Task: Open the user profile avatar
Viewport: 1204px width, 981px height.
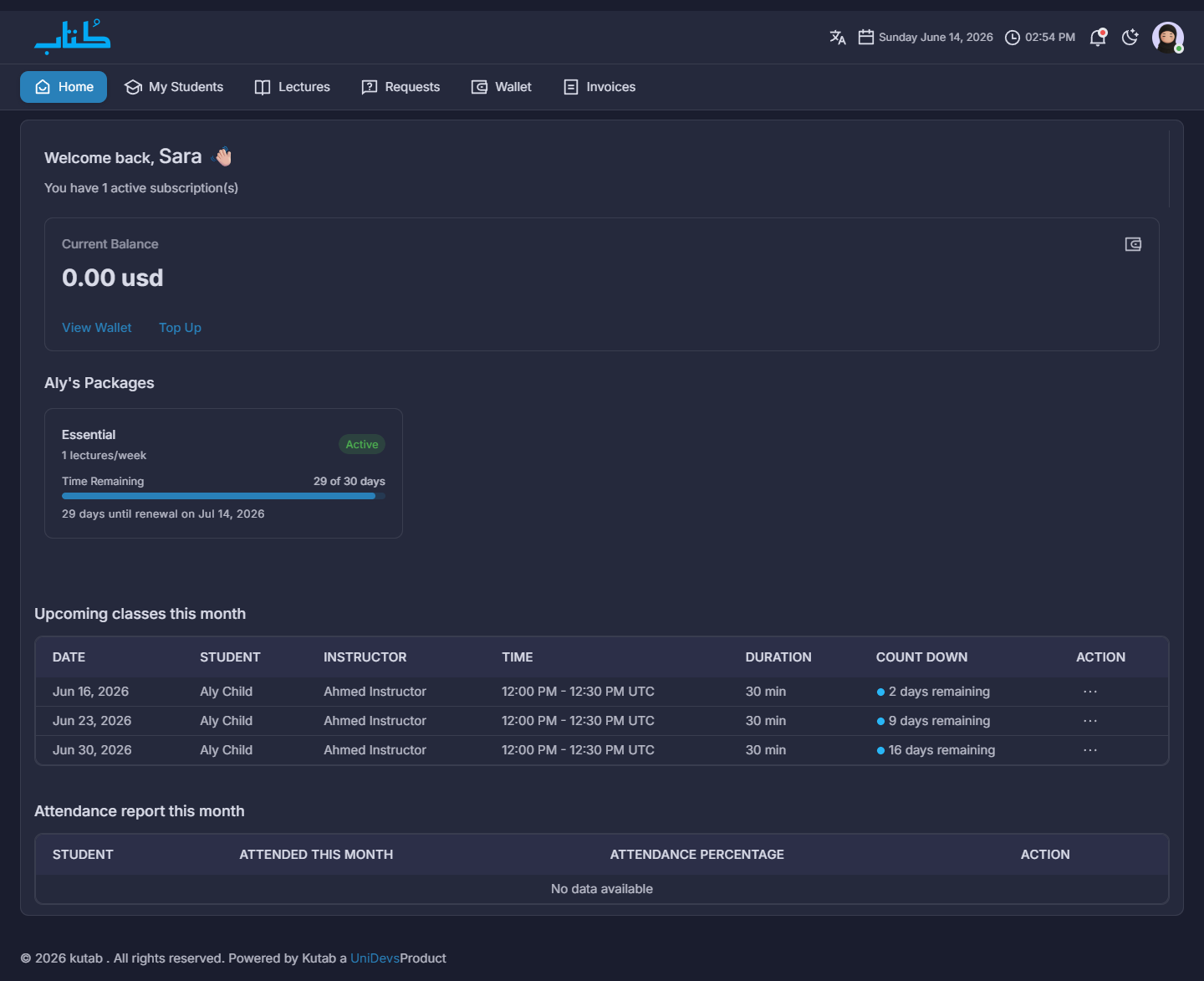Action: coord(1168,38)
